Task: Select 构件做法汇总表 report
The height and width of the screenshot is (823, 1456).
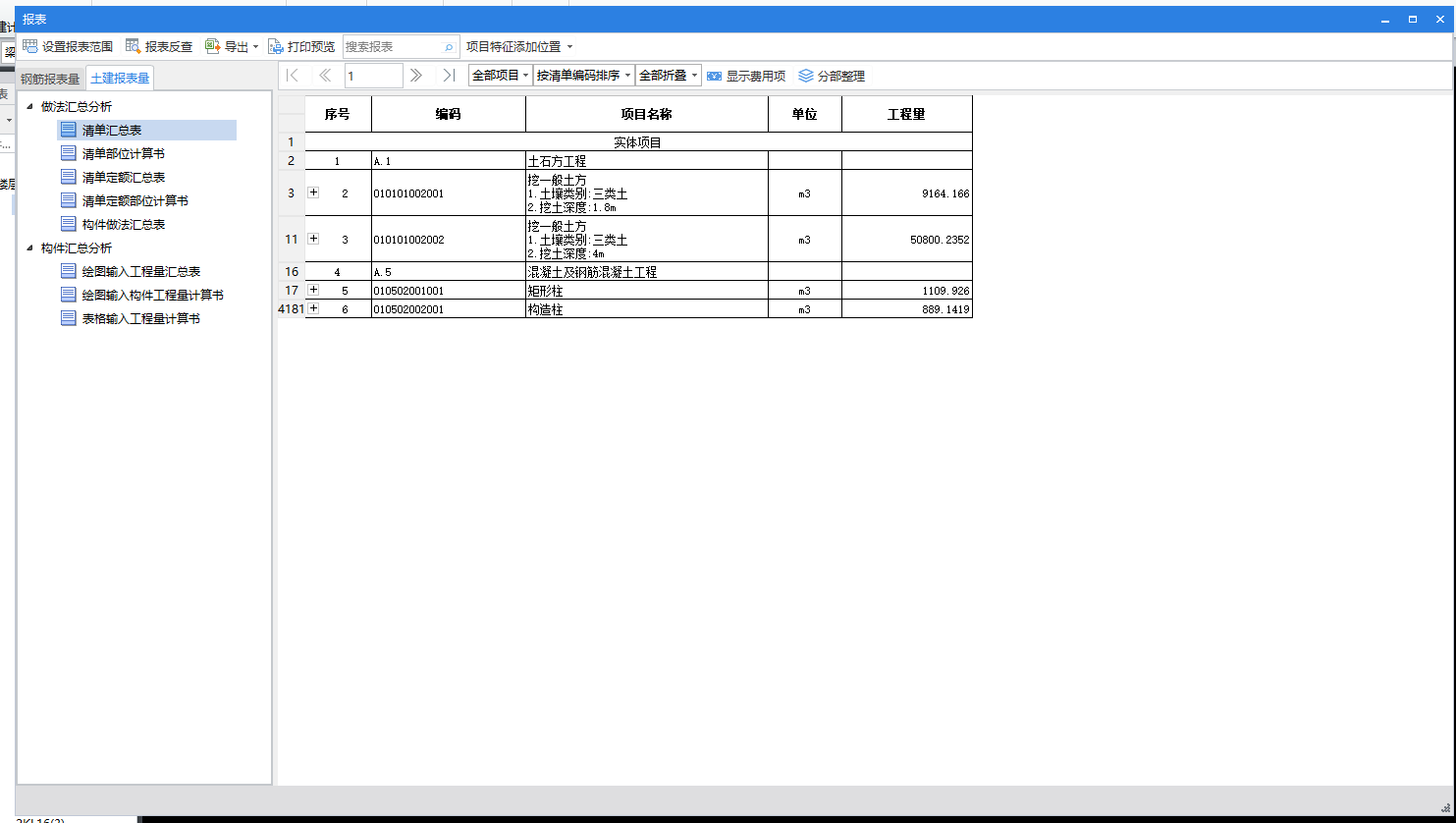Action: pos(124,224)
